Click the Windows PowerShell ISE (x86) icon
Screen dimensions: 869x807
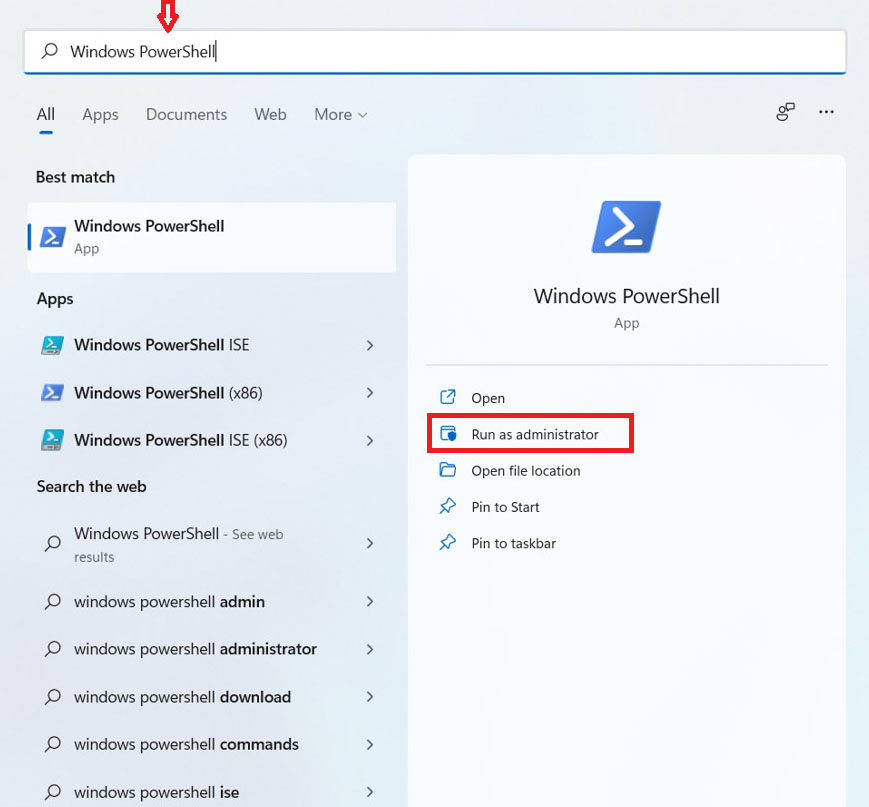[52, 440]
